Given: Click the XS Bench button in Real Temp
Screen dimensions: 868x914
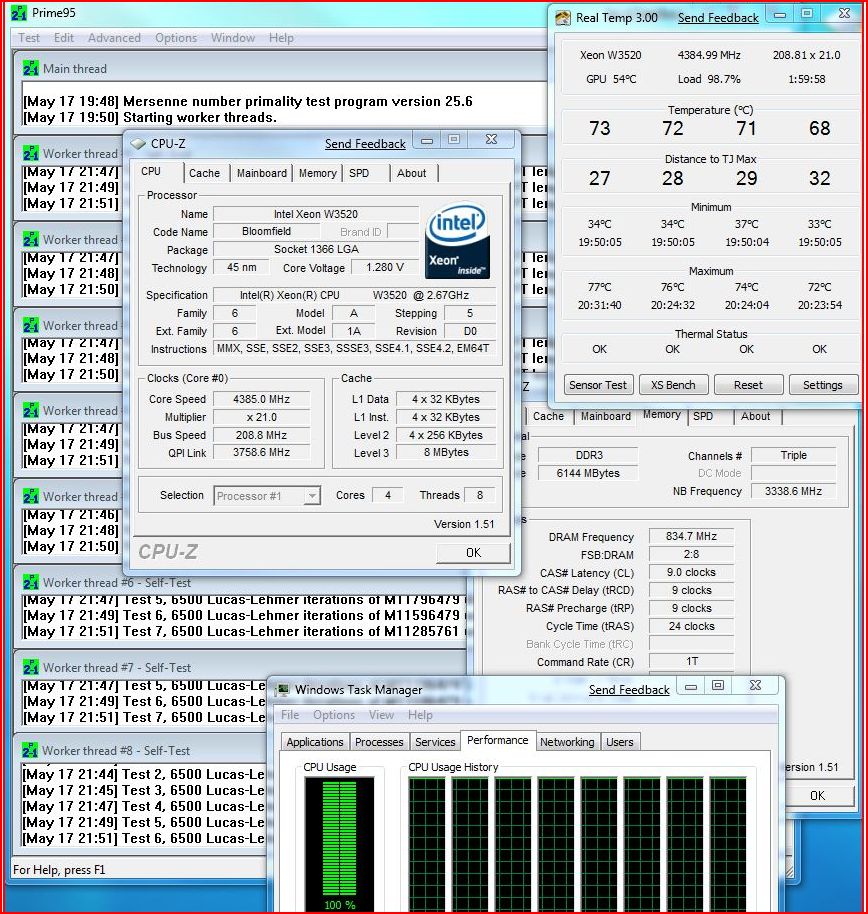Looking at the screenshot, I should (x=673, y=385).
